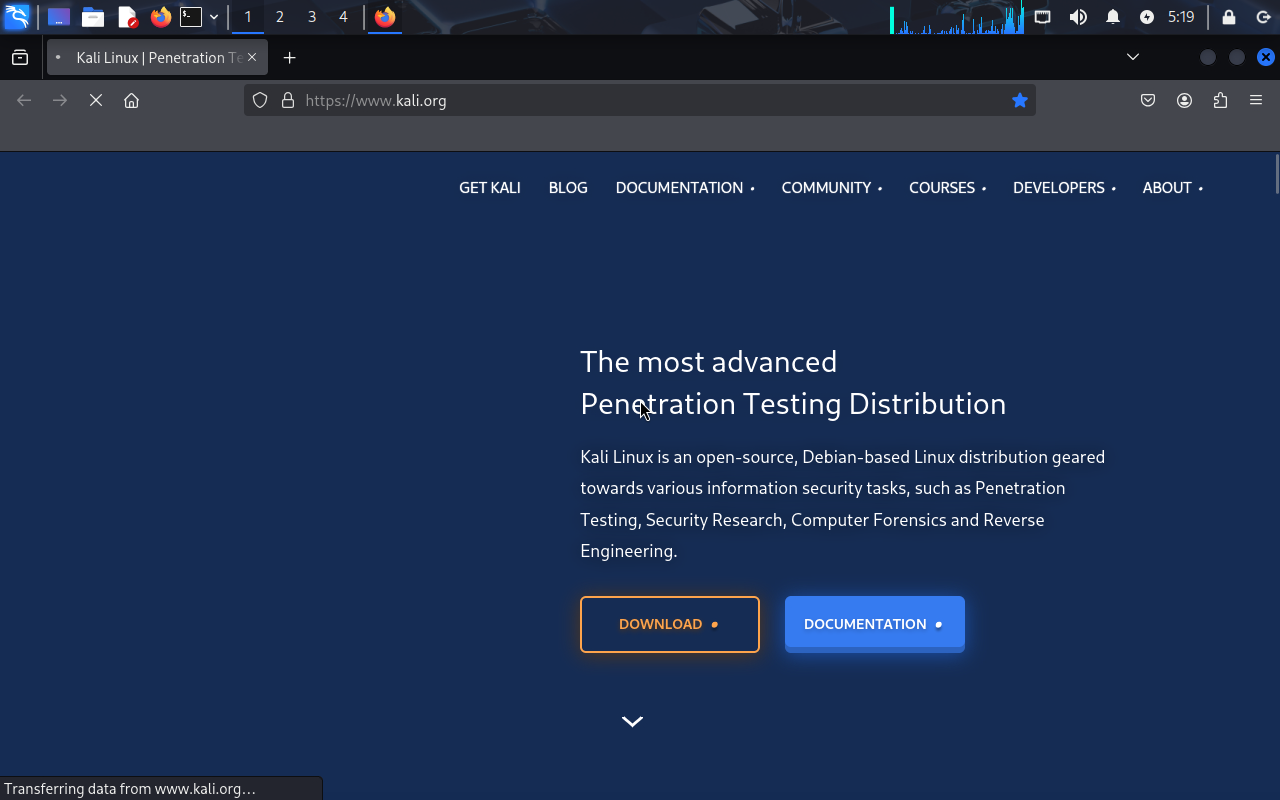Open the Kali dragon applications menu
This screenshot has width=1280, height=800.
coord(17,17)
